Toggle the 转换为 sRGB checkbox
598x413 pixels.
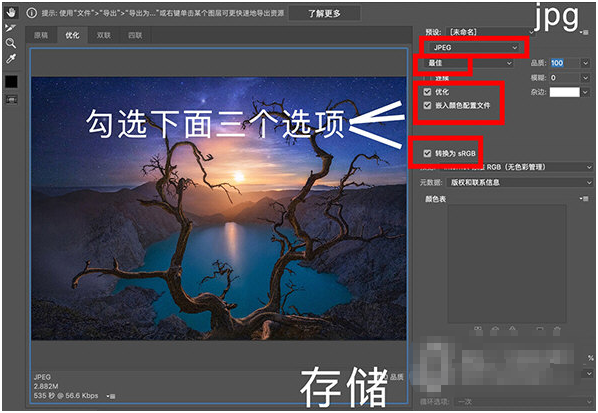click(427, 153)
